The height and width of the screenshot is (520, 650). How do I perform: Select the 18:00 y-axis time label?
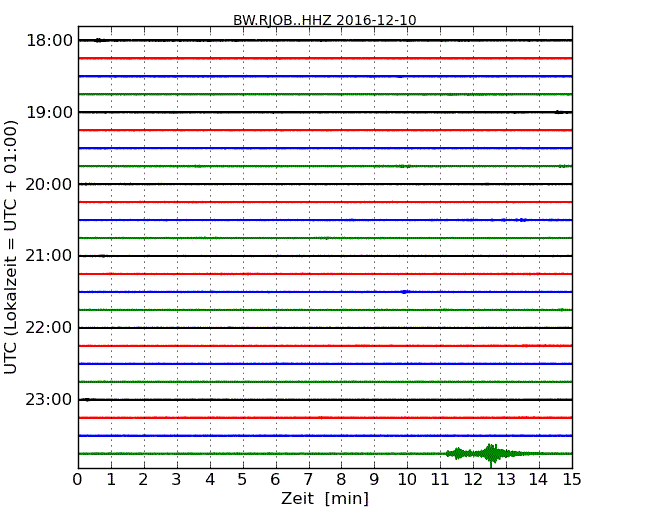[49, 41]
